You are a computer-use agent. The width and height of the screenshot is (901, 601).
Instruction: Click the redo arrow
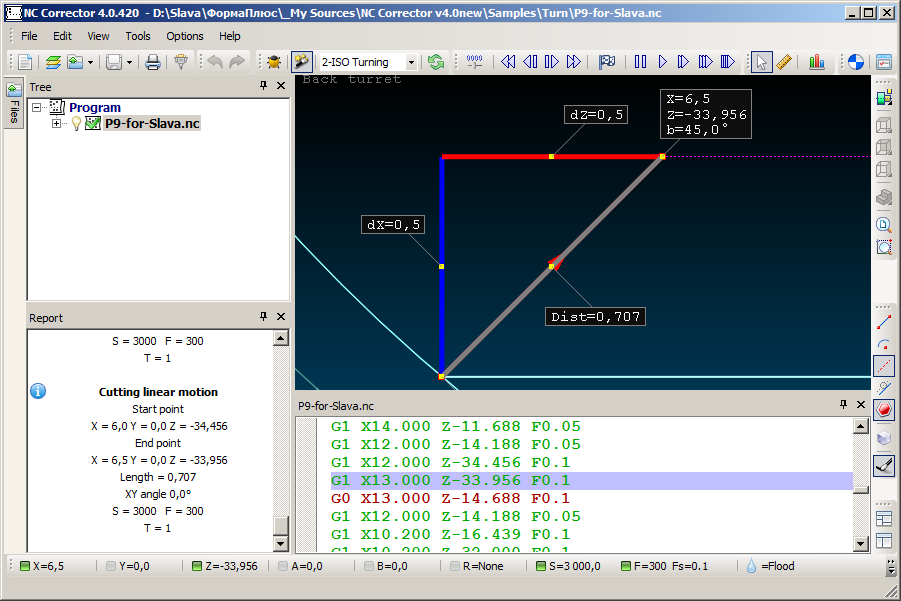pyautogui.click(x=237, y=61)
